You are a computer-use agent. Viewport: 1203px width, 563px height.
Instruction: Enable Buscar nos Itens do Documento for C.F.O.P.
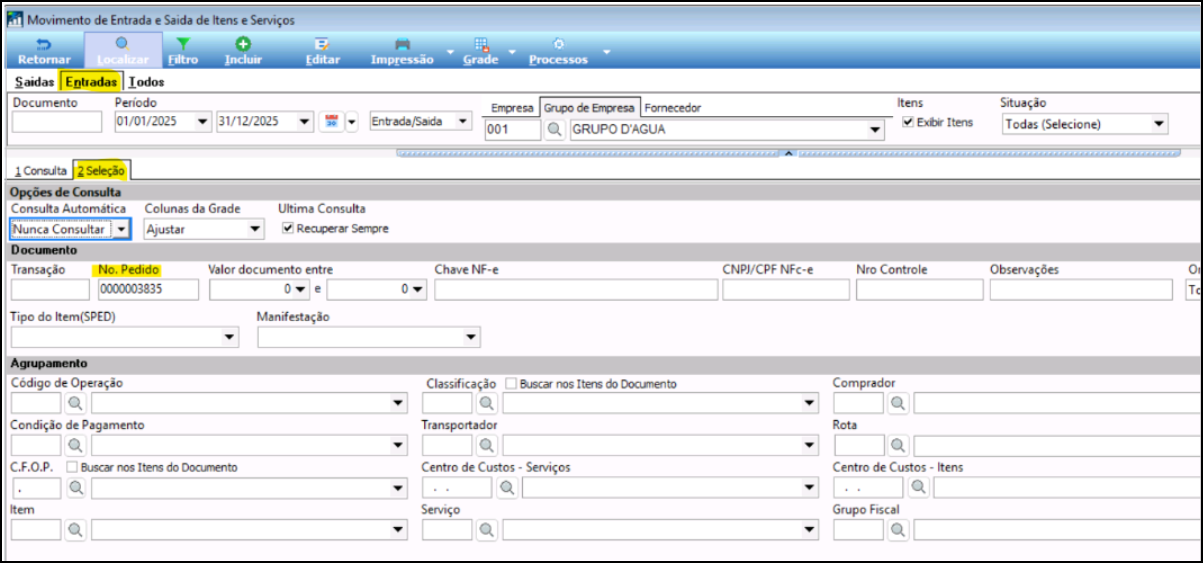[x=71, y=467]
